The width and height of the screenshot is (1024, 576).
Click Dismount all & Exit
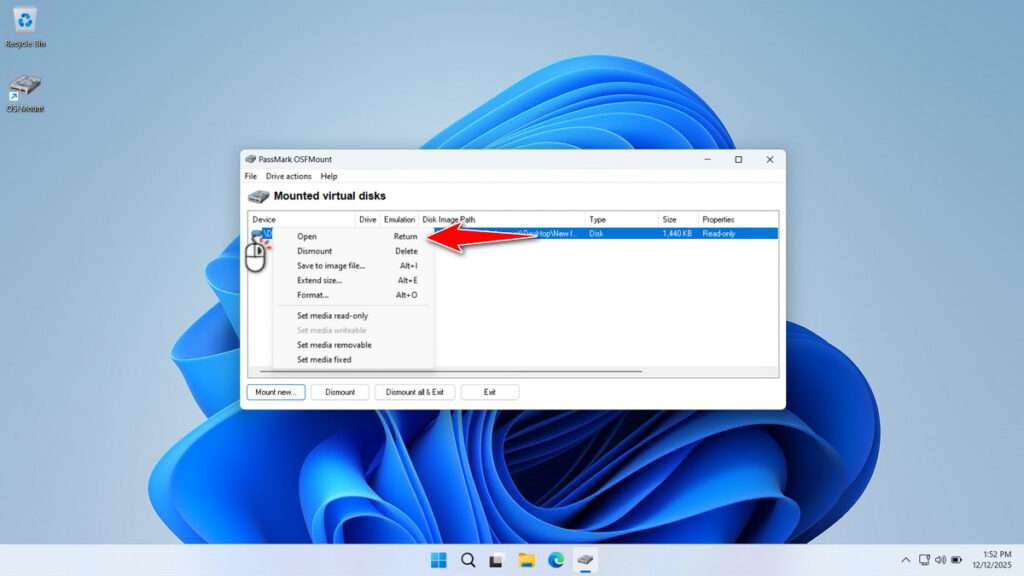[x=414, y=392]
